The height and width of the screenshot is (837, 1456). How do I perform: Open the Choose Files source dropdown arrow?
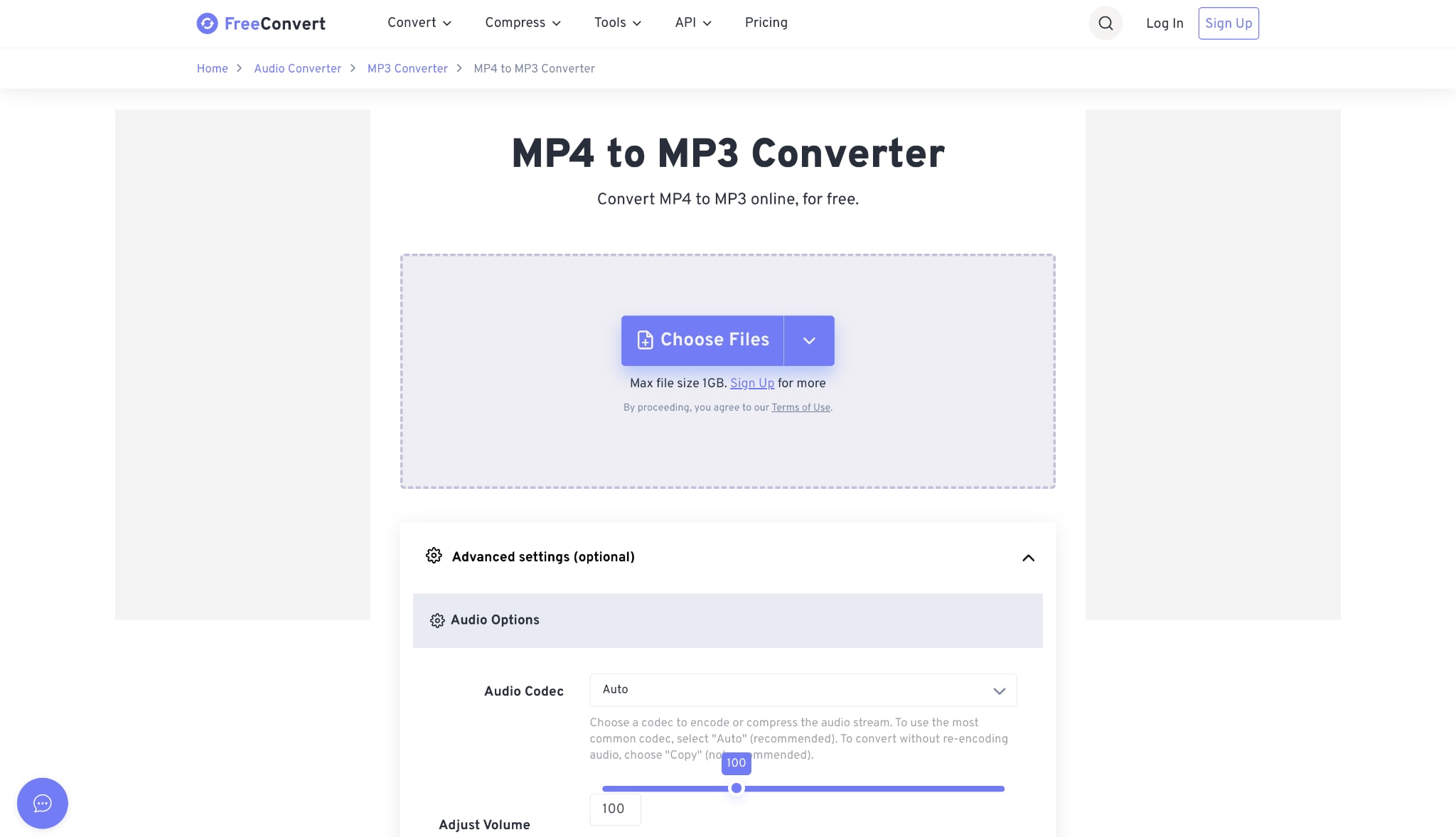[x=809, y=340]
